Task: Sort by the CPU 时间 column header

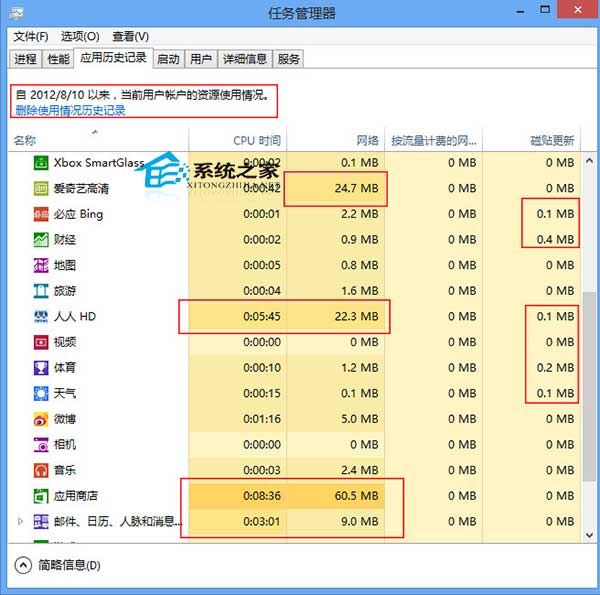Action: click(238, 140)
